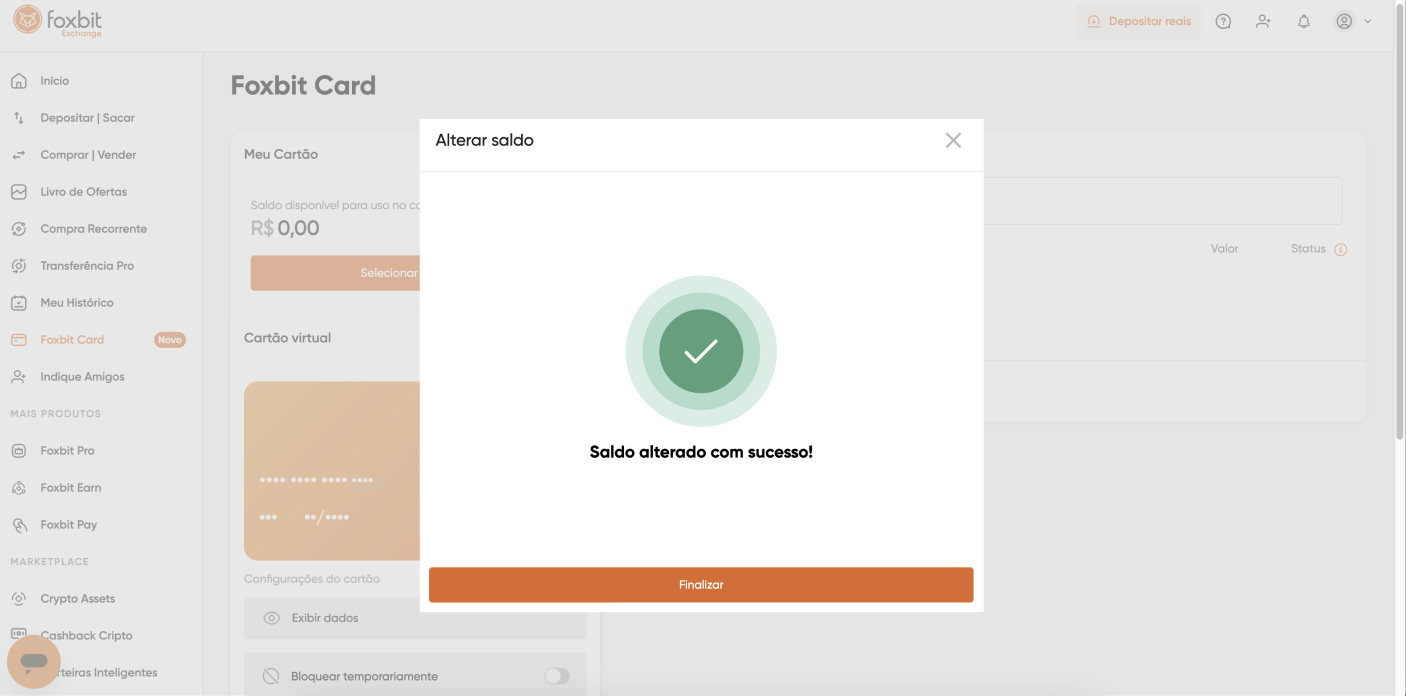Click the blocked circle icon beside Bloquear temporariamente
This screenshot has width=1406, height=696.
(270, 677)
